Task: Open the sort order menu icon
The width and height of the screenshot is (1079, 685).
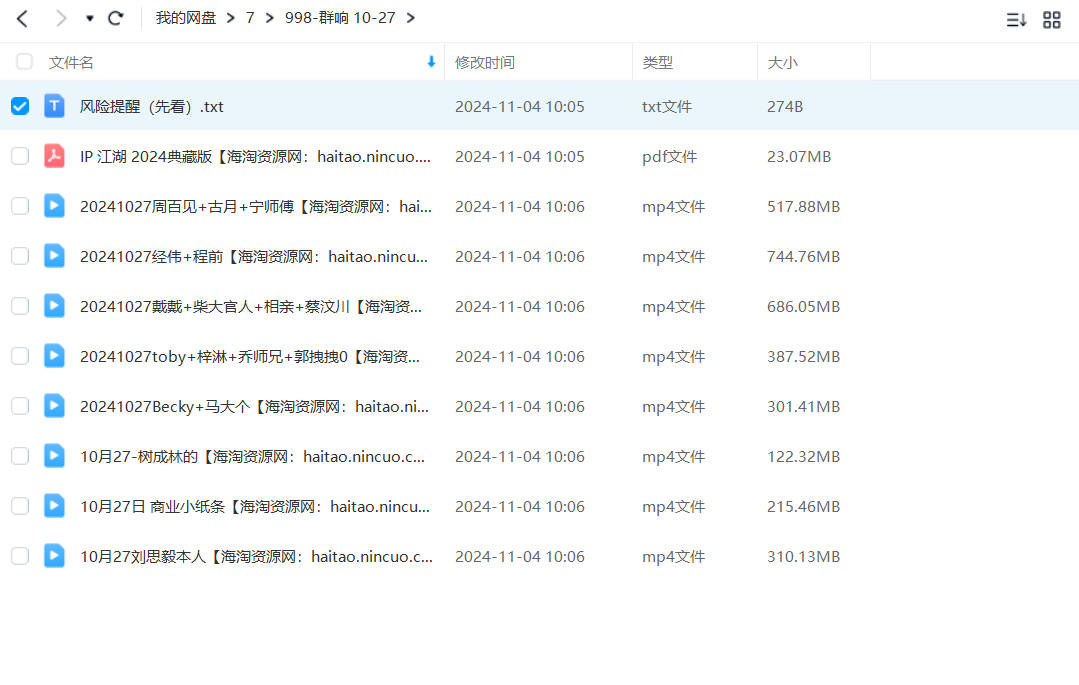Action: [1016, 20]
